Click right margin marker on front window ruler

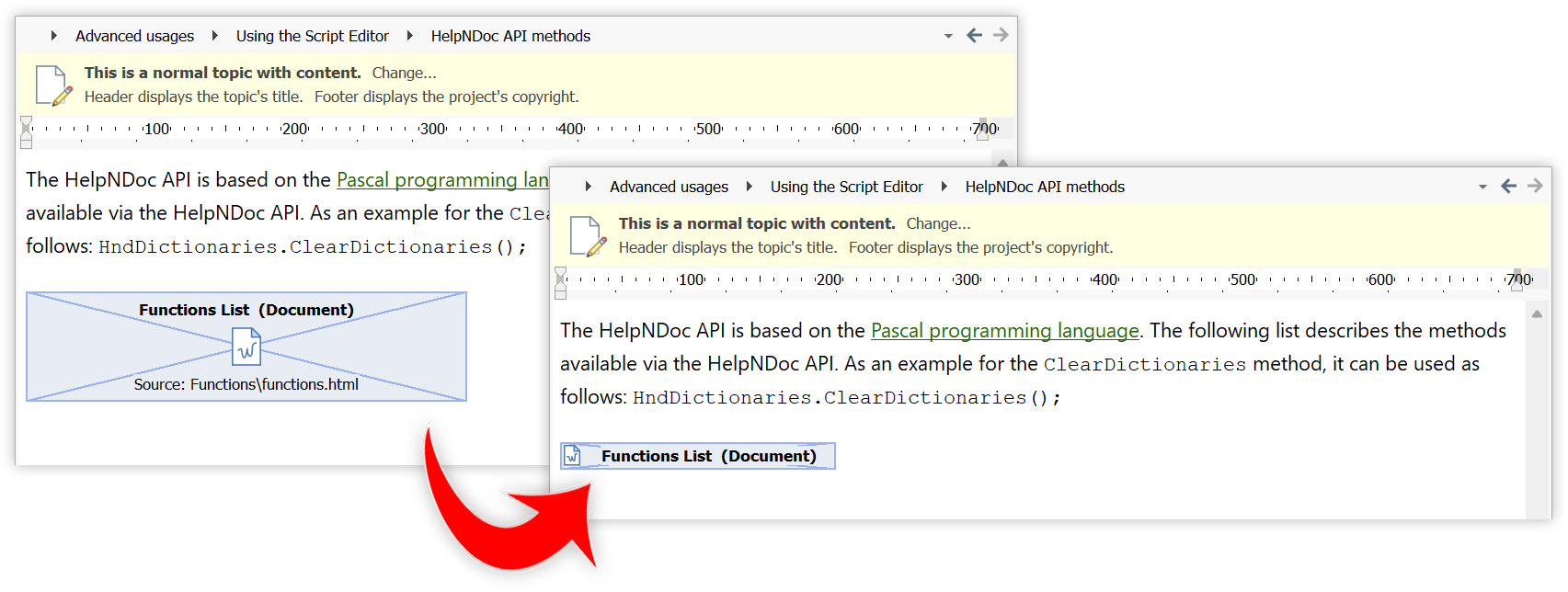pyautogui.click(x=1516, y=281)
